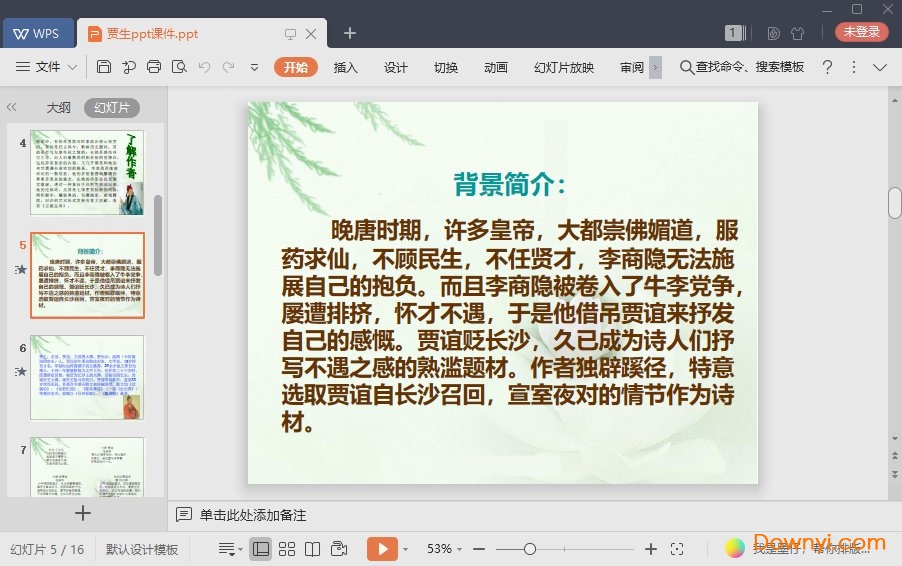The width and height of the screenshot is (902, 566).
Task: Click the Save icon in toolbar
Action: point(104,67)
